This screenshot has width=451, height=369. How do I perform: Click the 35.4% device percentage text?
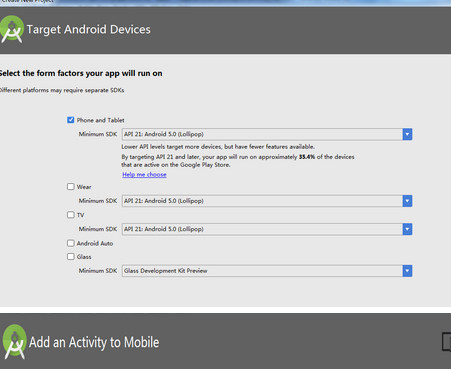(x=307, y=157)
